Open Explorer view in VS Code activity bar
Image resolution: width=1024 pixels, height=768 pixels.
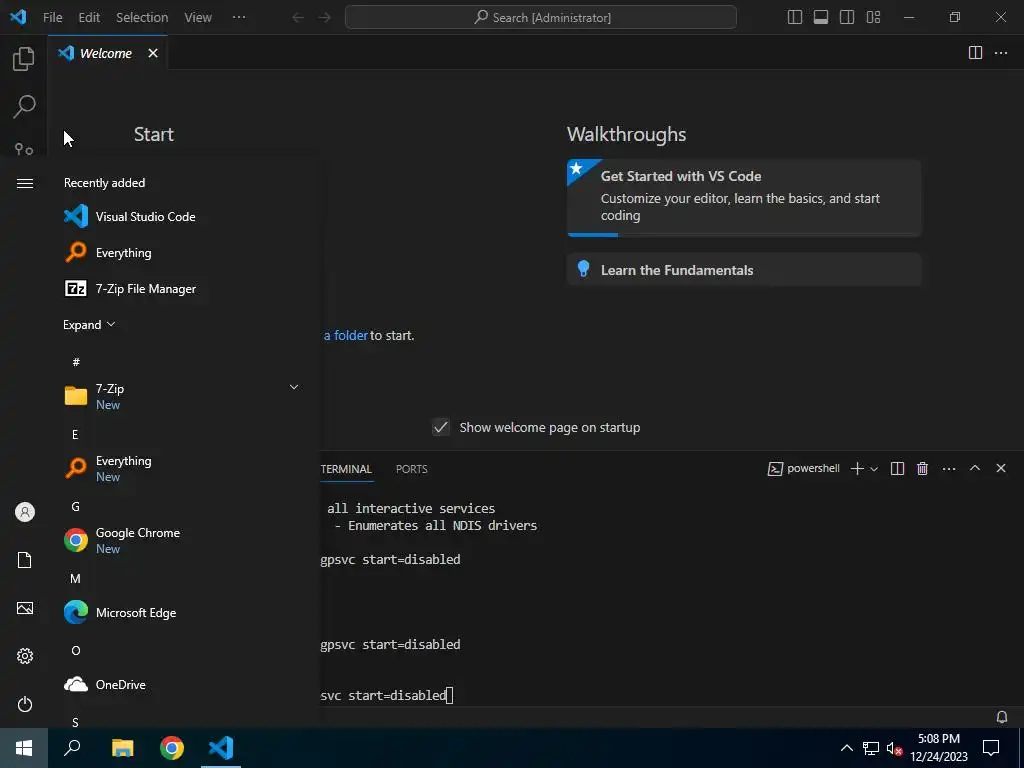tap(24, 59)
